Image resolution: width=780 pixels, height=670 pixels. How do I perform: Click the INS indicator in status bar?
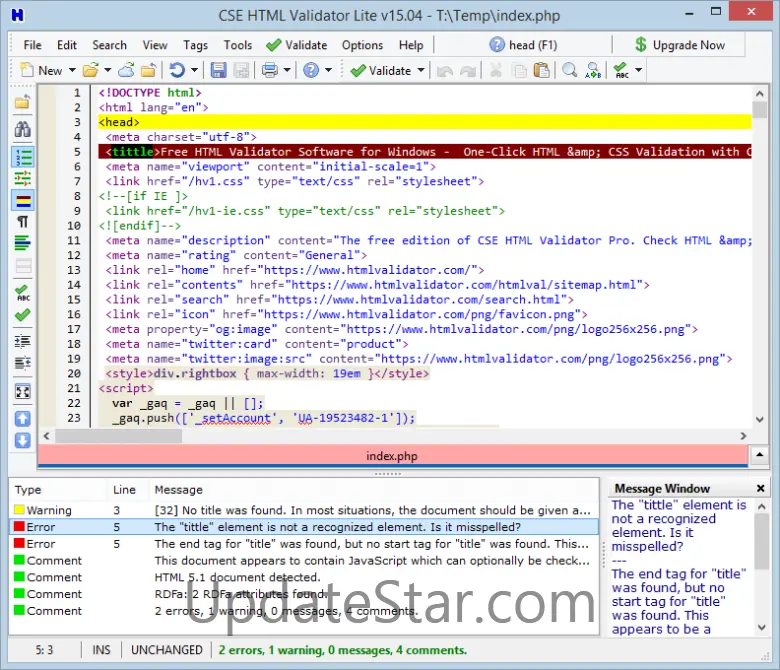point(101,650)
